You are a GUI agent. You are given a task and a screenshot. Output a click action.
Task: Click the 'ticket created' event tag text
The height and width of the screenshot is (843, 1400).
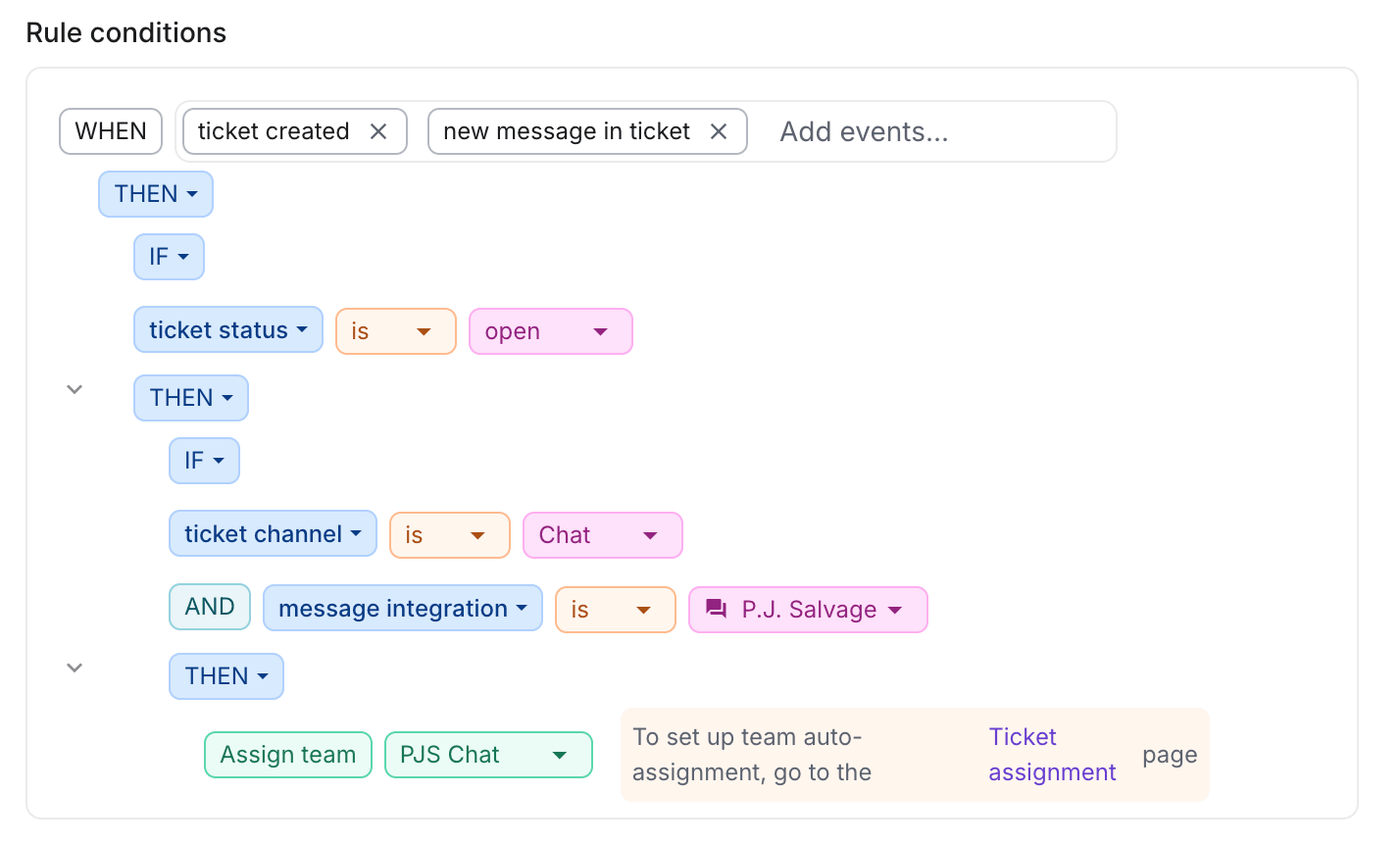[x=274, y=131]
